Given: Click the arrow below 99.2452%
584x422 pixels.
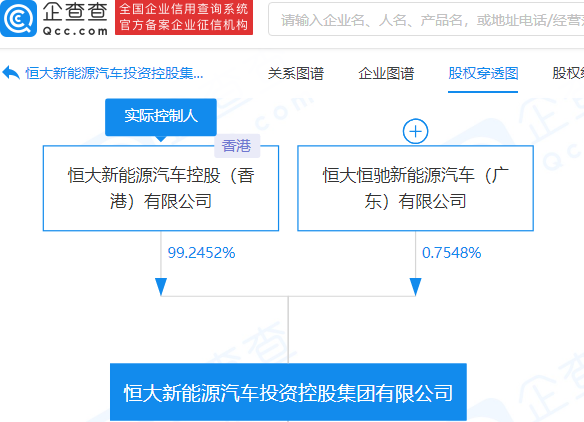Looking at the screenshot, I should 161,287.
